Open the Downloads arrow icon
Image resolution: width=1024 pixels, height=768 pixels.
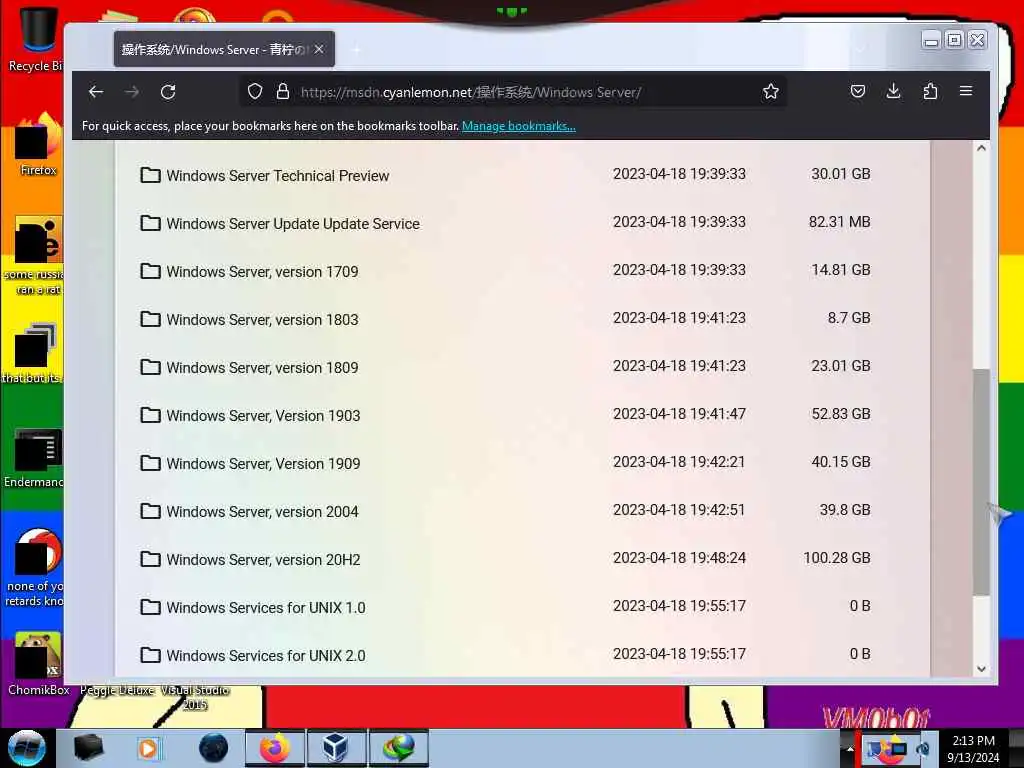pos(893,91)
